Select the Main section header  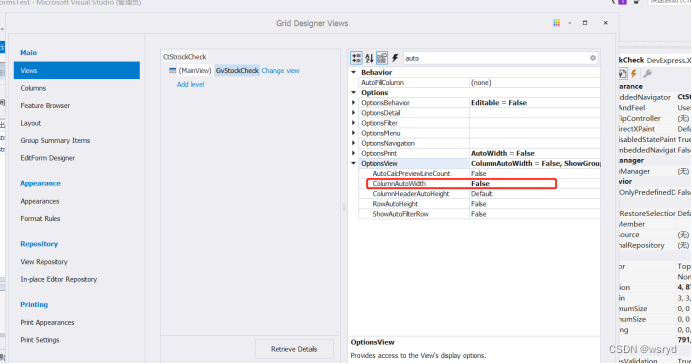pyautogui.click(x=29, y=53)
